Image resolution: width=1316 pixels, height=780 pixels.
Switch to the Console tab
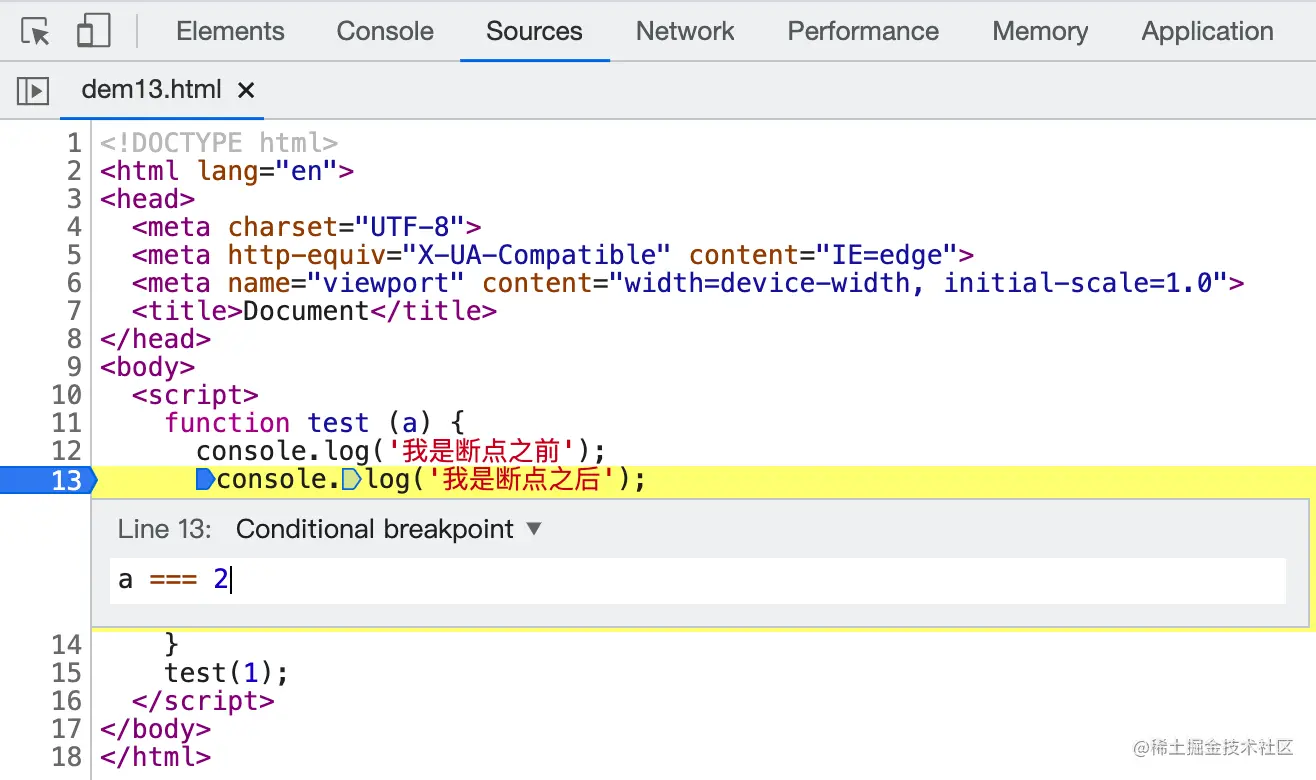[385, 31]
